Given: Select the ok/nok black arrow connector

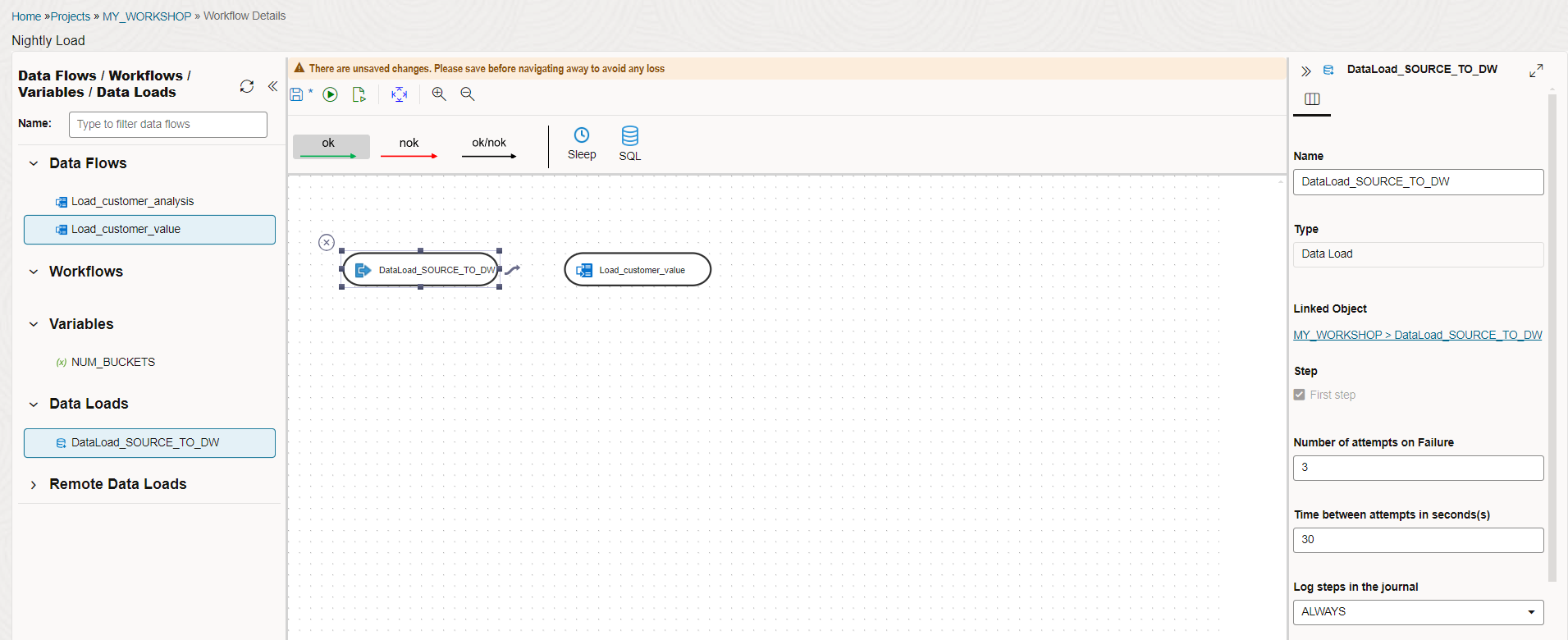Looking at the screenshot, I should click(489, 147).
